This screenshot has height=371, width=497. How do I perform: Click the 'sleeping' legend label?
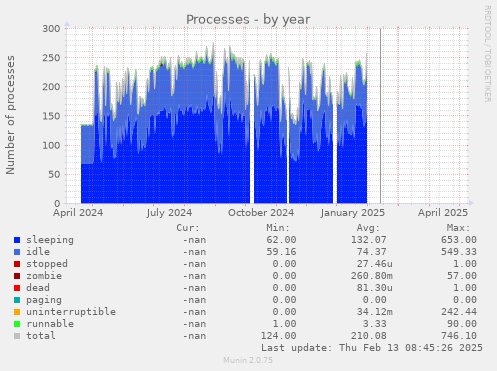[x=50, y=240]
